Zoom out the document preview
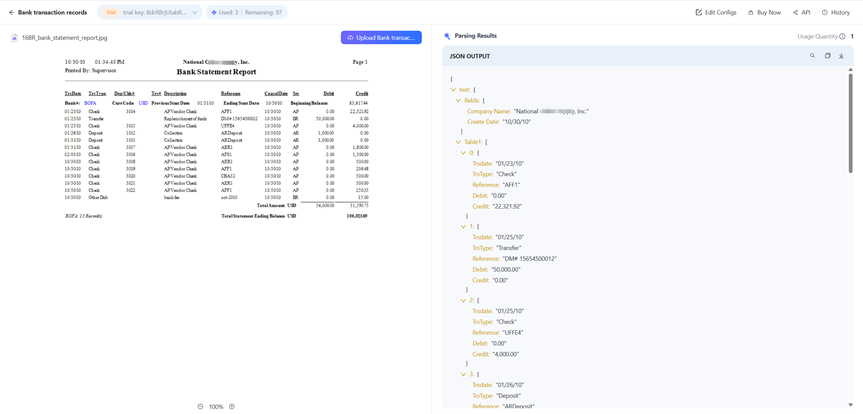This screenshot has height=414, width=863. pyautogui.click(x=200, y=407)
